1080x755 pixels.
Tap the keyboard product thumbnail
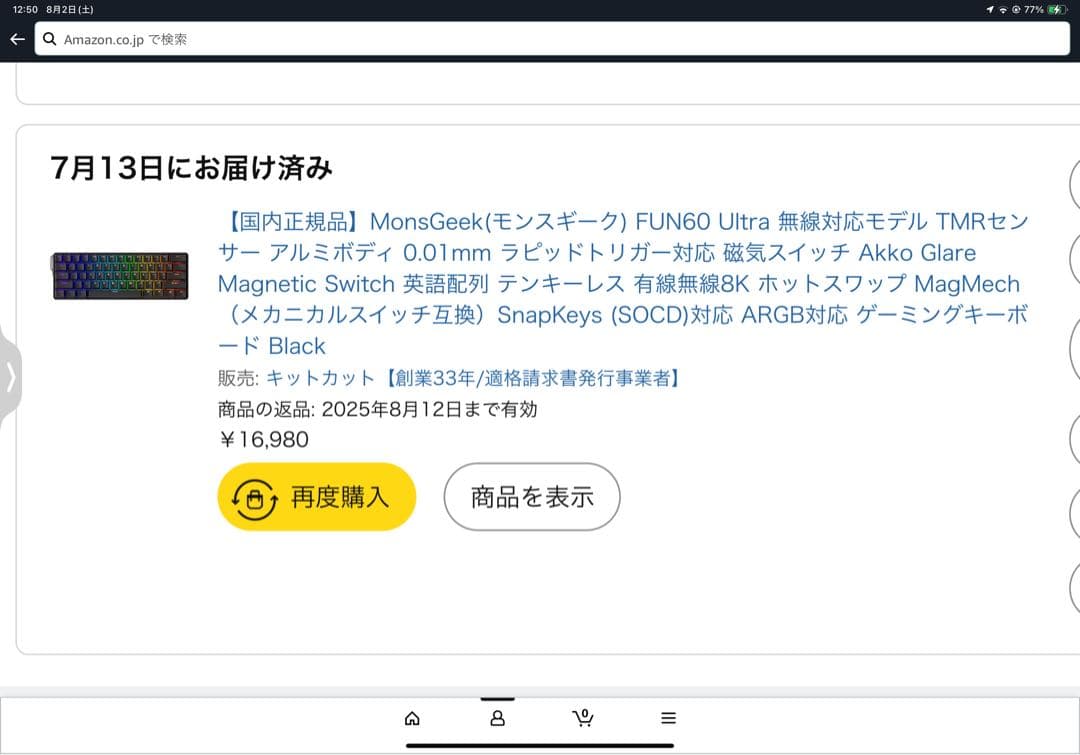click(120, 276)
